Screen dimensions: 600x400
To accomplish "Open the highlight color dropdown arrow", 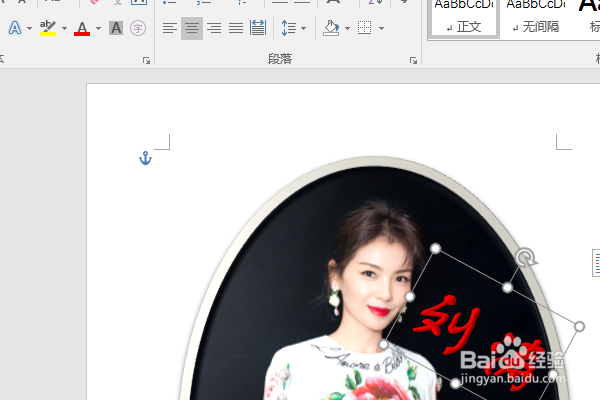I will [x=64, y=28].
